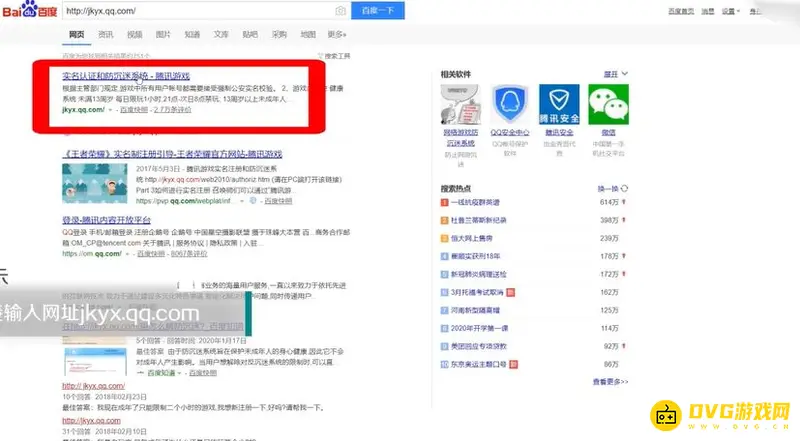Click 换一换 to refresh hot searches
The height and width of the screenshot is (441, 800).
tap(608, 188)
